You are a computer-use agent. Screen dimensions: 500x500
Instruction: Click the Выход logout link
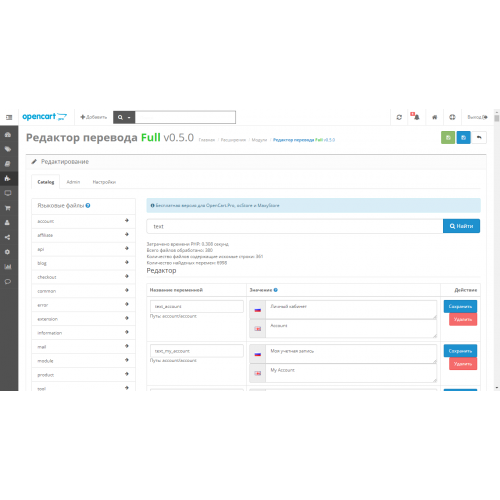coord(477,117)
